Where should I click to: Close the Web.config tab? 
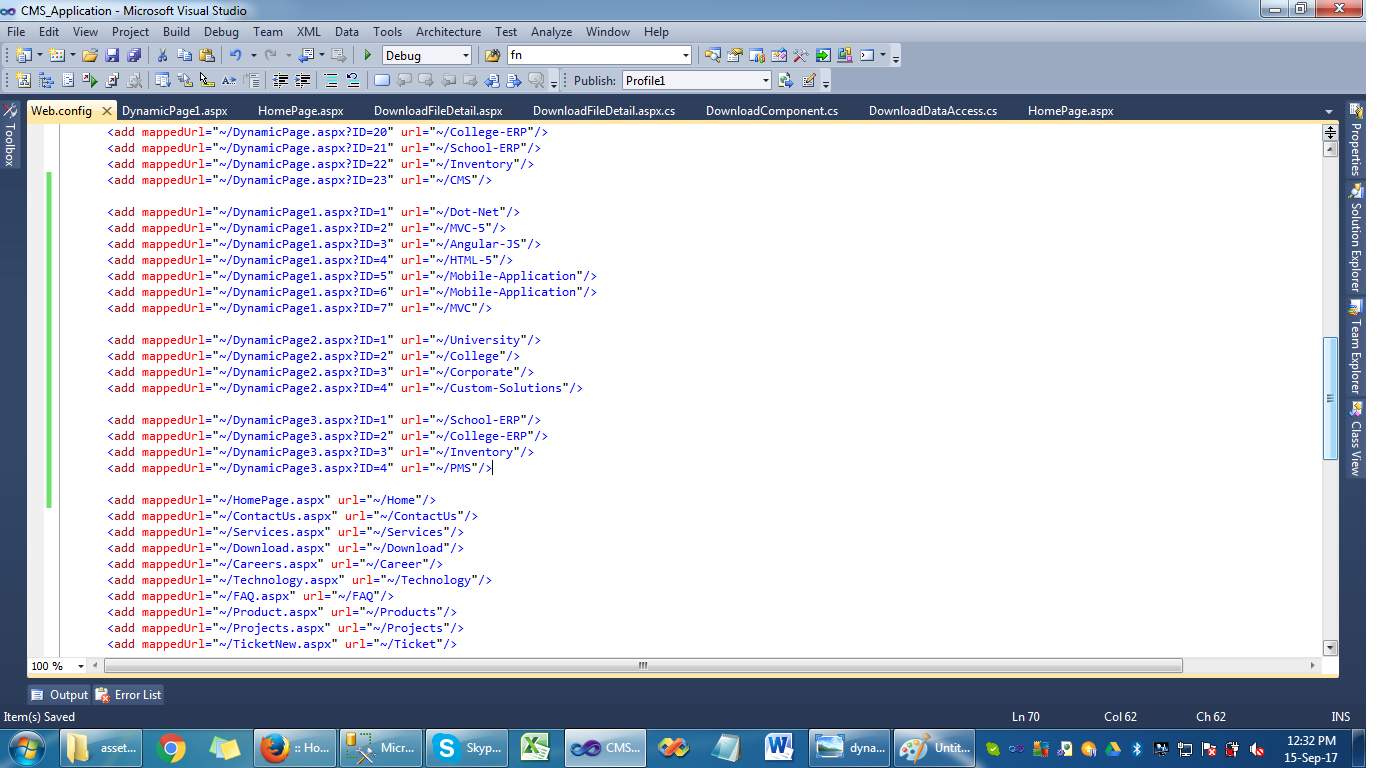(106, 111)
